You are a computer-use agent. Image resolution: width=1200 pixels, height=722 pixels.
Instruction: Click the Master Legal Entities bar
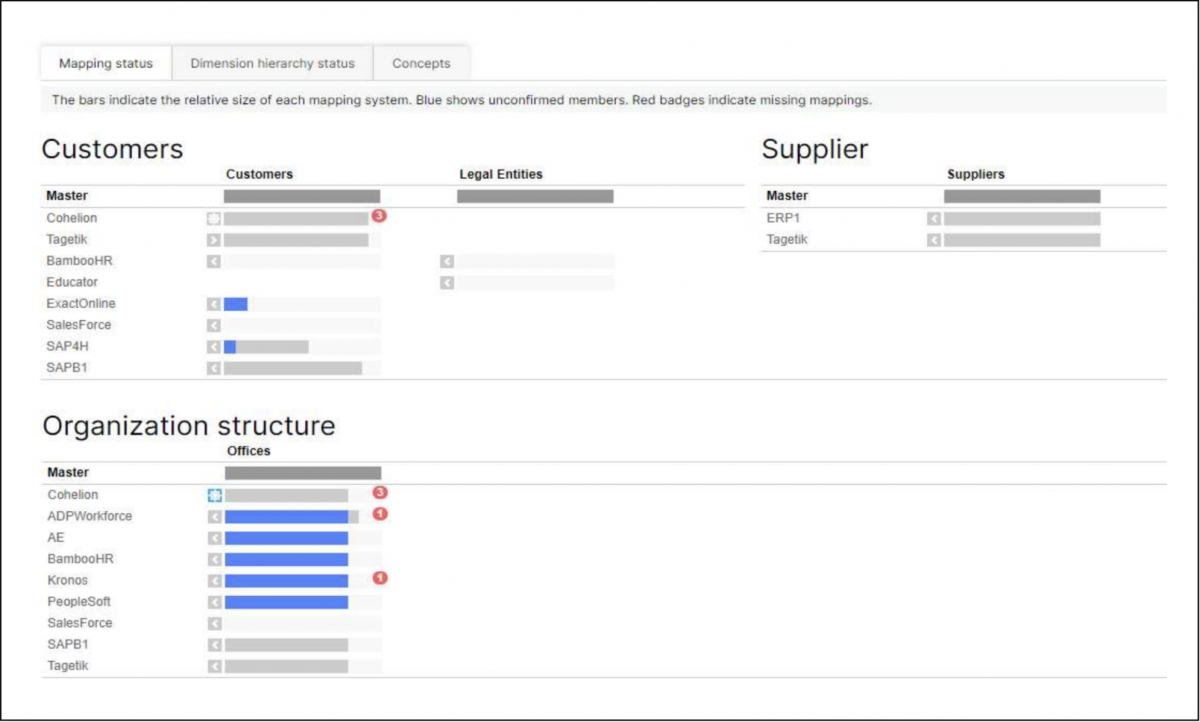coord(535,197)
